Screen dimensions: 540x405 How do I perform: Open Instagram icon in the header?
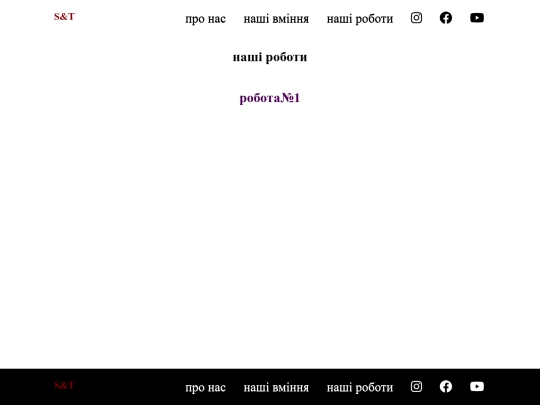[x=416, y=18]
